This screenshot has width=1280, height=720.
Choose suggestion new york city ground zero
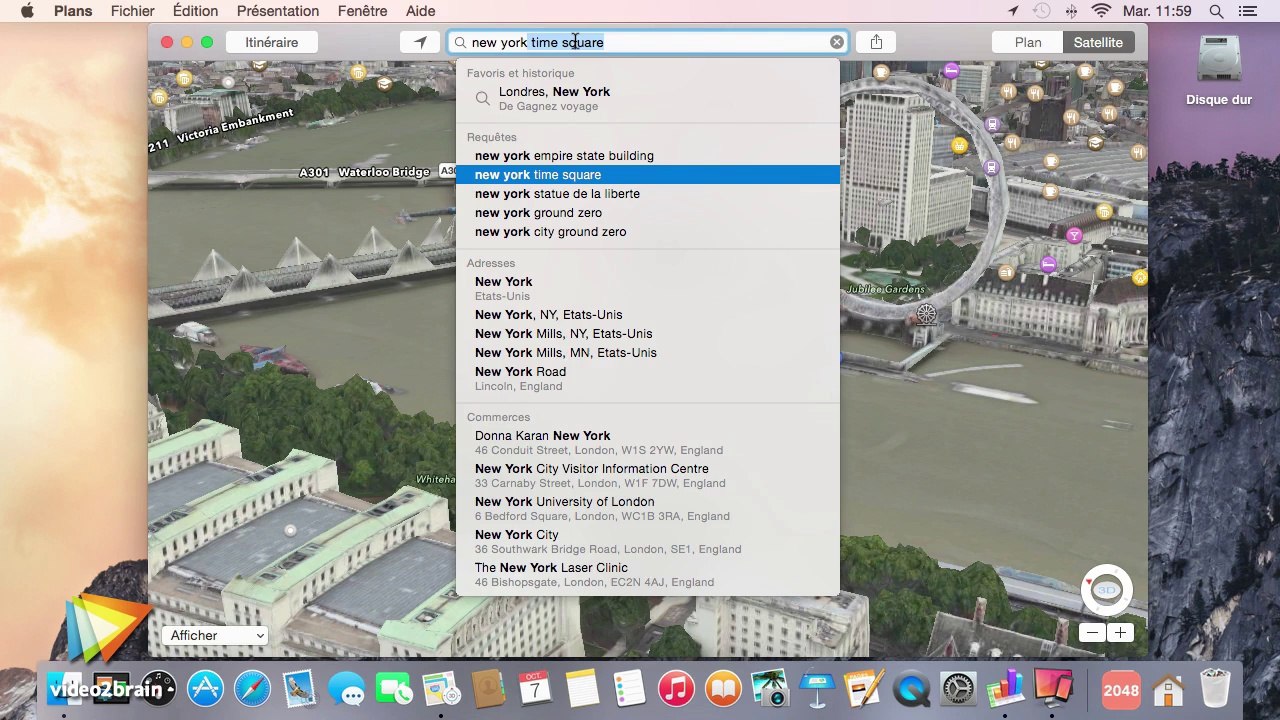[648, 232]
